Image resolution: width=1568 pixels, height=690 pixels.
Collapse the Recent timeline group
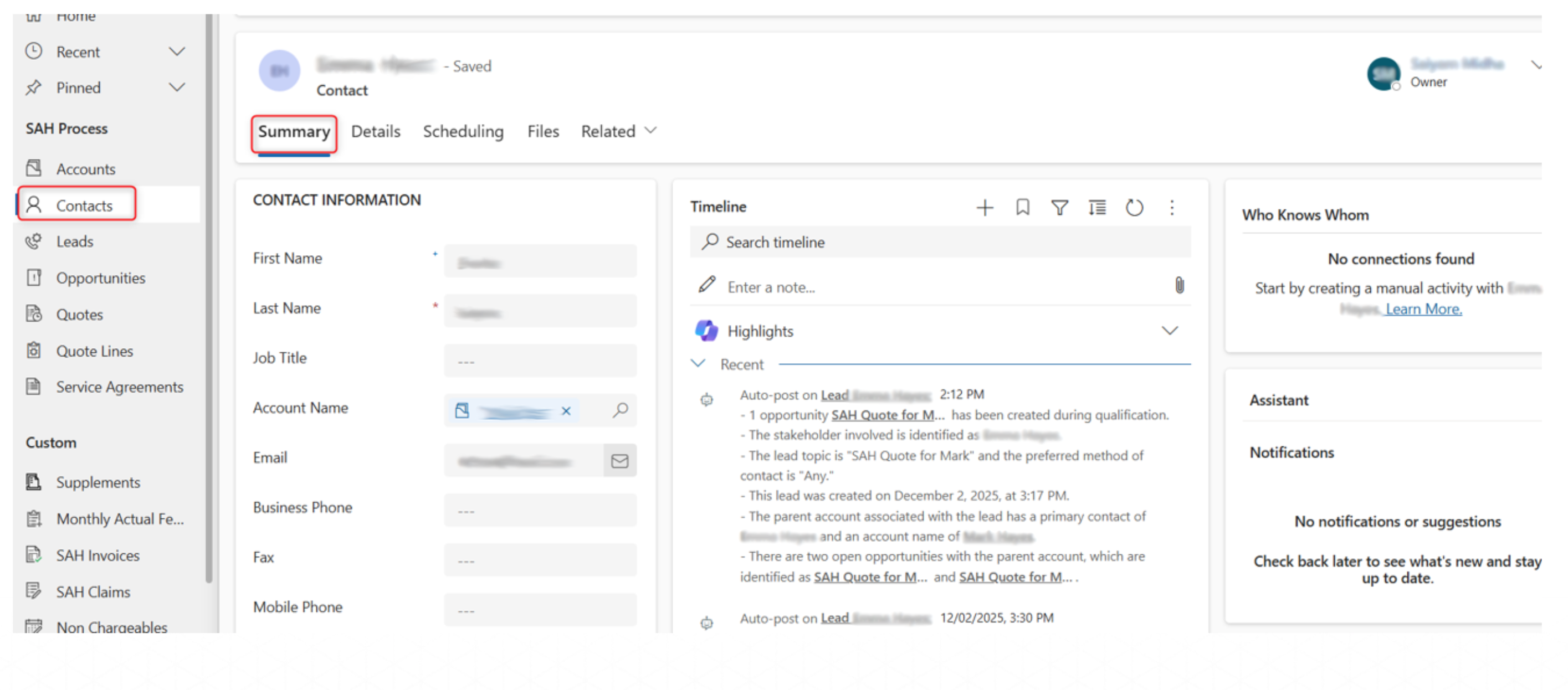[698, 364]
